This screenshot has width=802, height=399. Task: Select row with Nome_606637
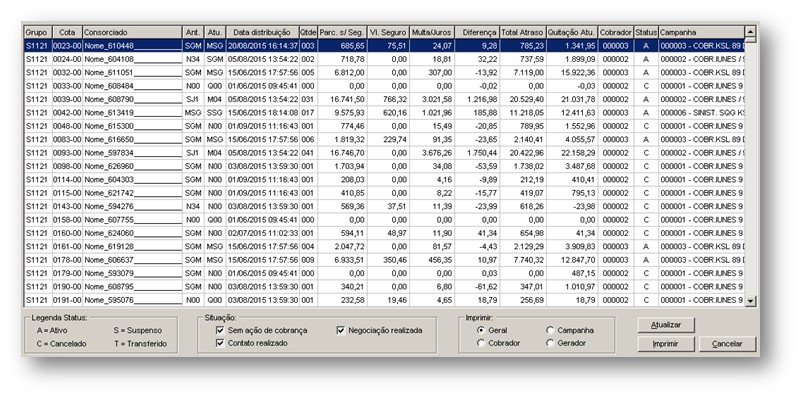(384, 260)
